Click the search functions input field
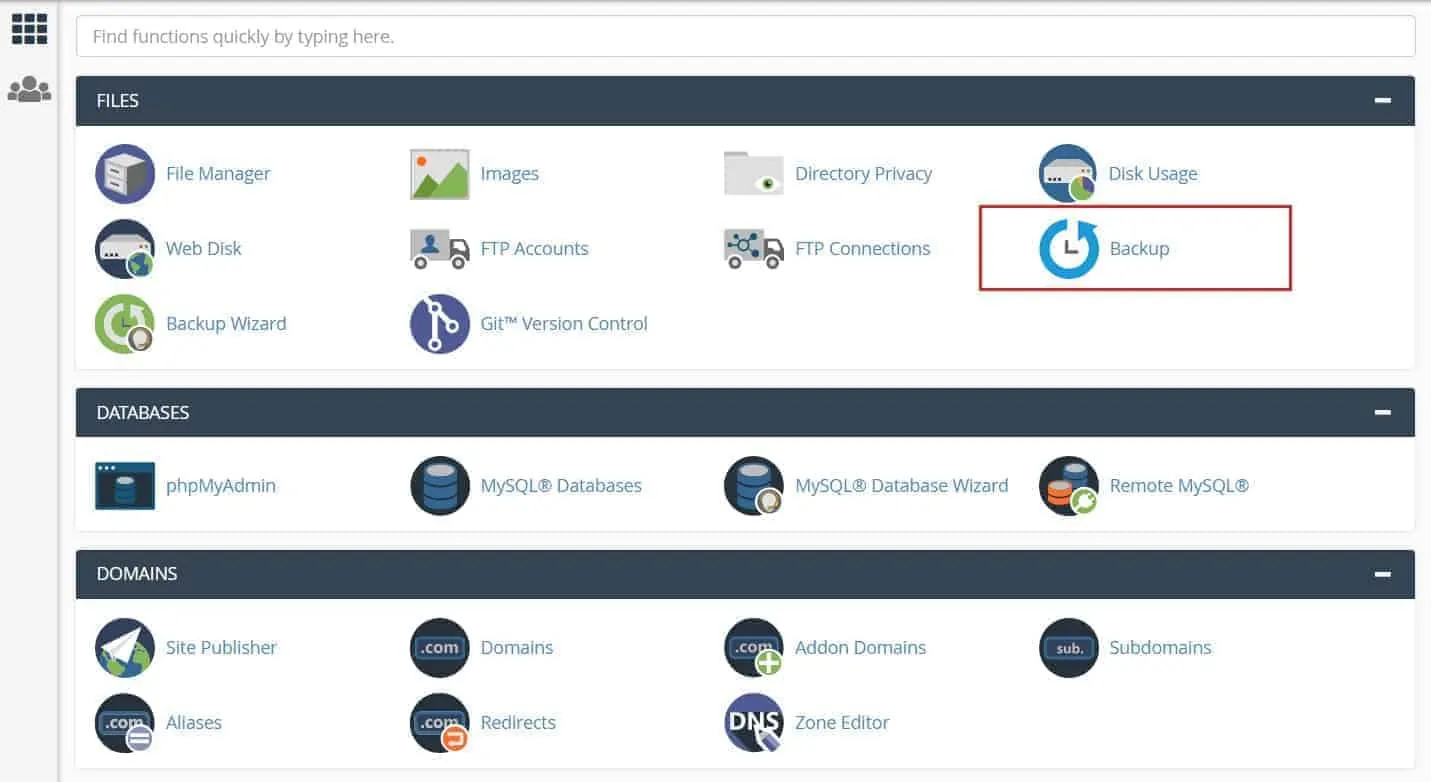 [745, 37]
